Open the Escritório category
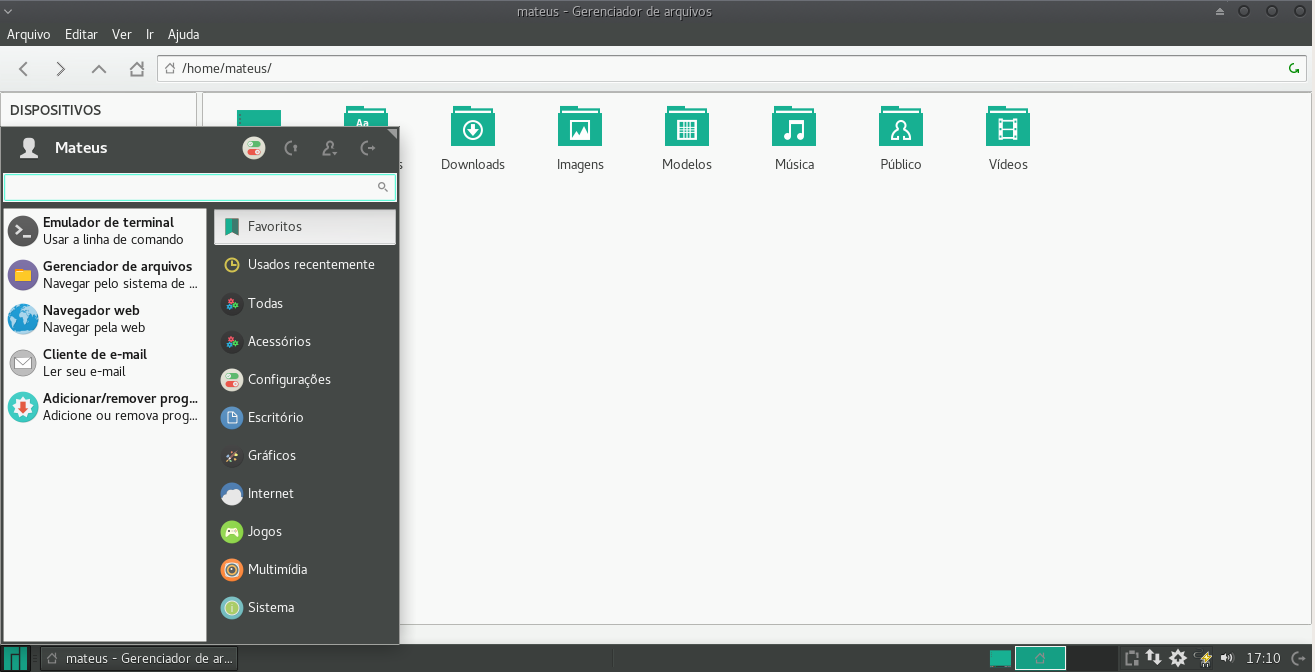This screenshot has width=1315, height=672. [x=305, y=417]
